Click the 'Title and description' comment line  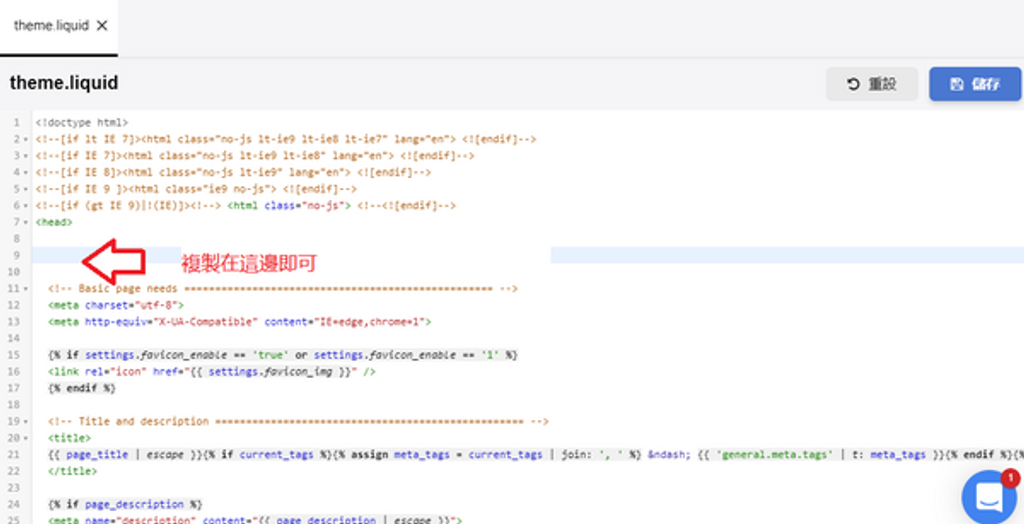coord(298,421)
